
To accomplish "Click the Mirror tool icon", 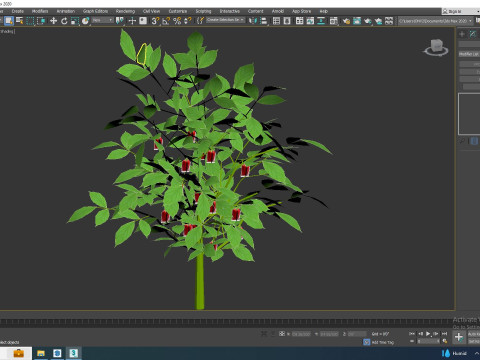I will pyautogui.click(x=253, y=21).
